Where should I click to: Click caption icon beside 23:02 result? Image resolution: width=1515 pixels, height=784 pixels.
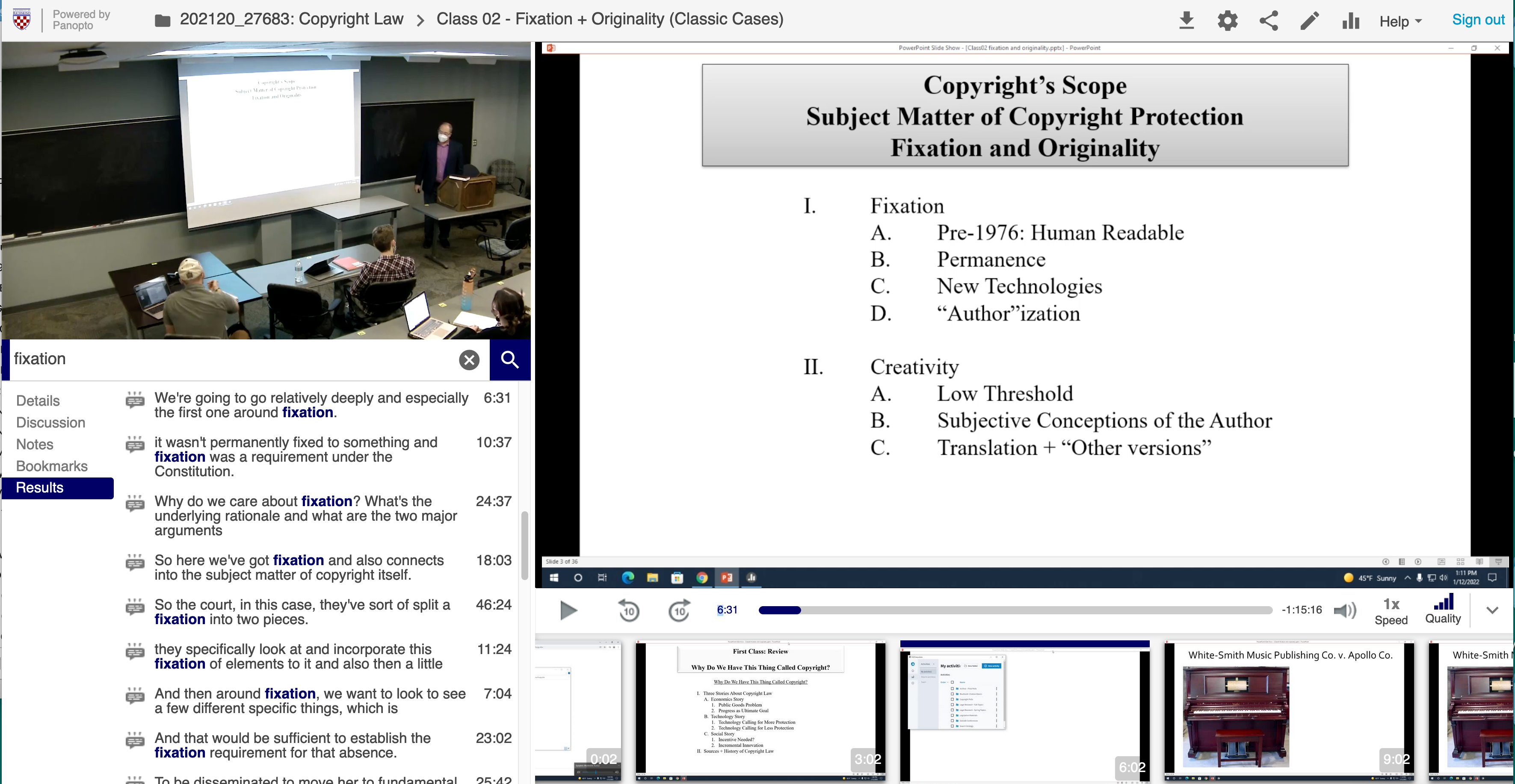(x=135, y=740)
